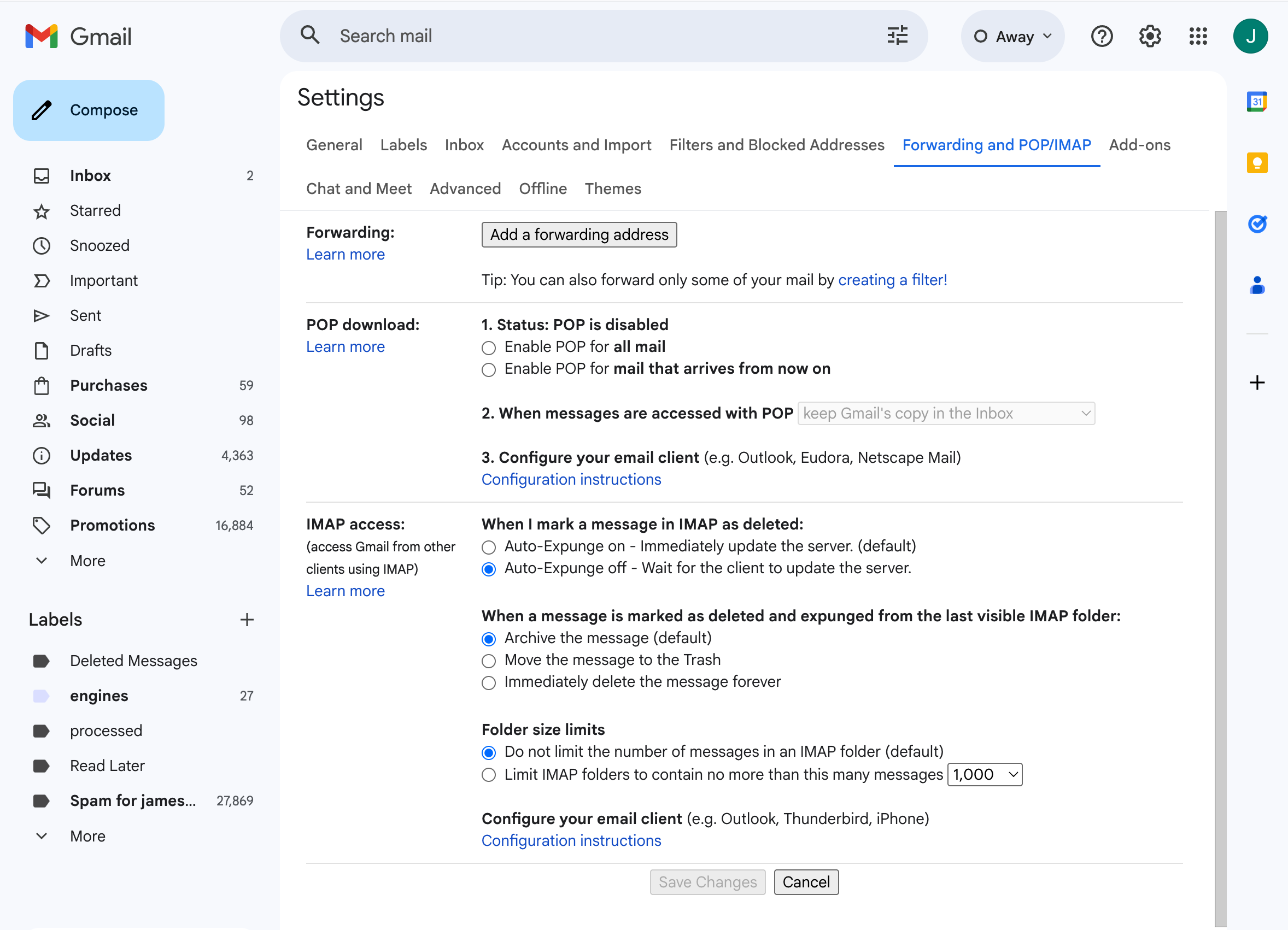Select Move the message to the Trash

[488, 660]
